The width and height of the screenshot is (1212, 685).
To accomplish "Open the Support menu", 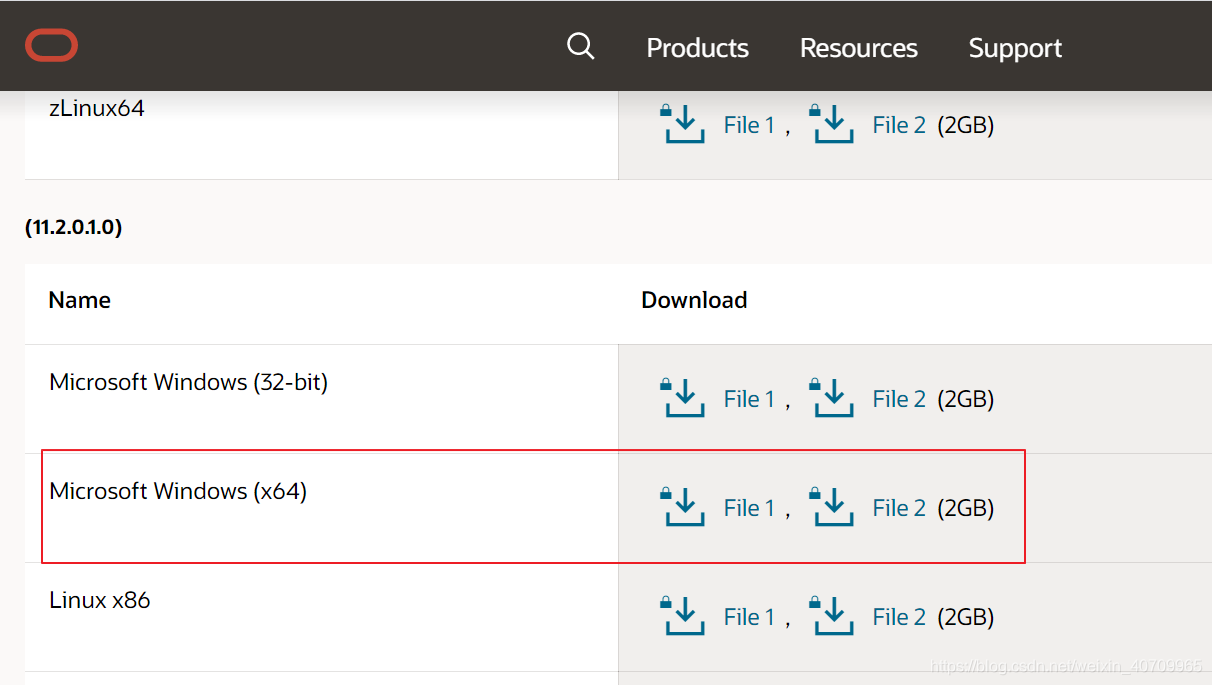I will [1015, 49].
